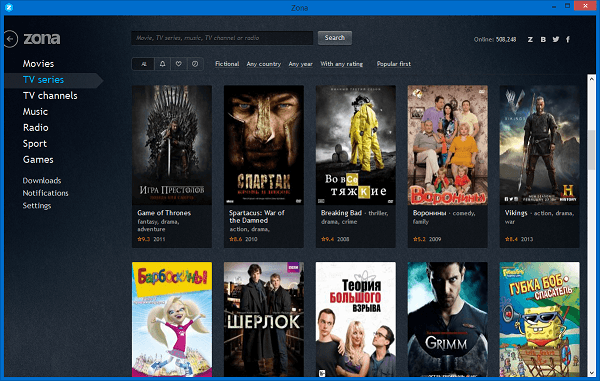This screenshot has height=381, width=600.
Task: Click the back arrow beside the zona logo
Action: [11, 39]
